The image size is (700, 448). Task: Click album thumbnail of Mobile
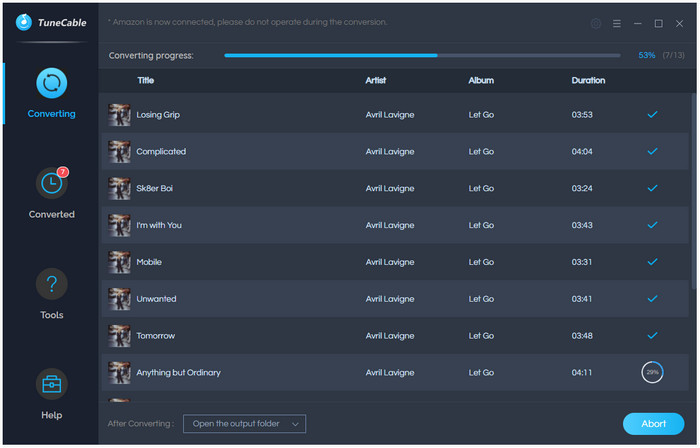119,262
